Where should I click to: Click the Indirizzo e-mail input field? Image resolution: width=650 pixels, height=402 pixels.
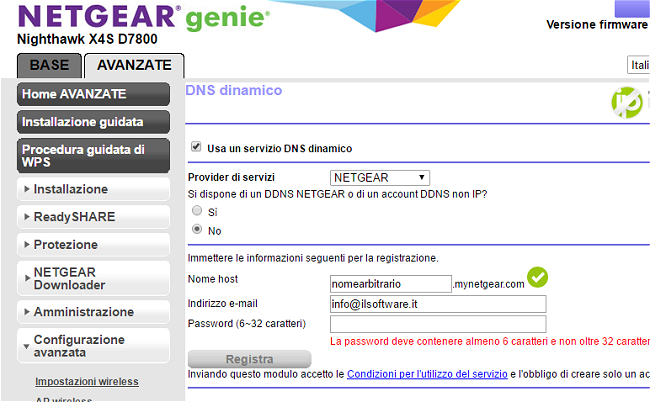[x=438, y=304]
